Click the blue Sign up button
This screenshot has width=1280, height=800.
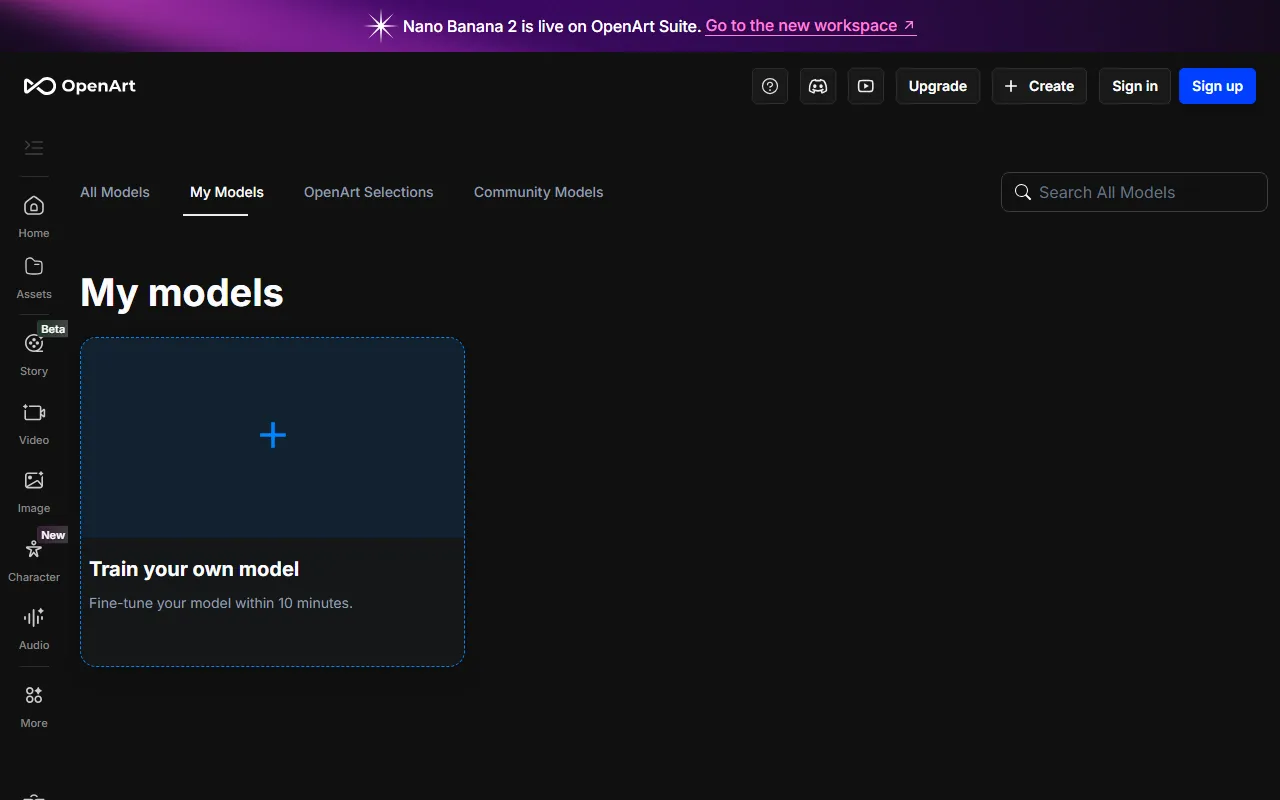[1217, 86]
